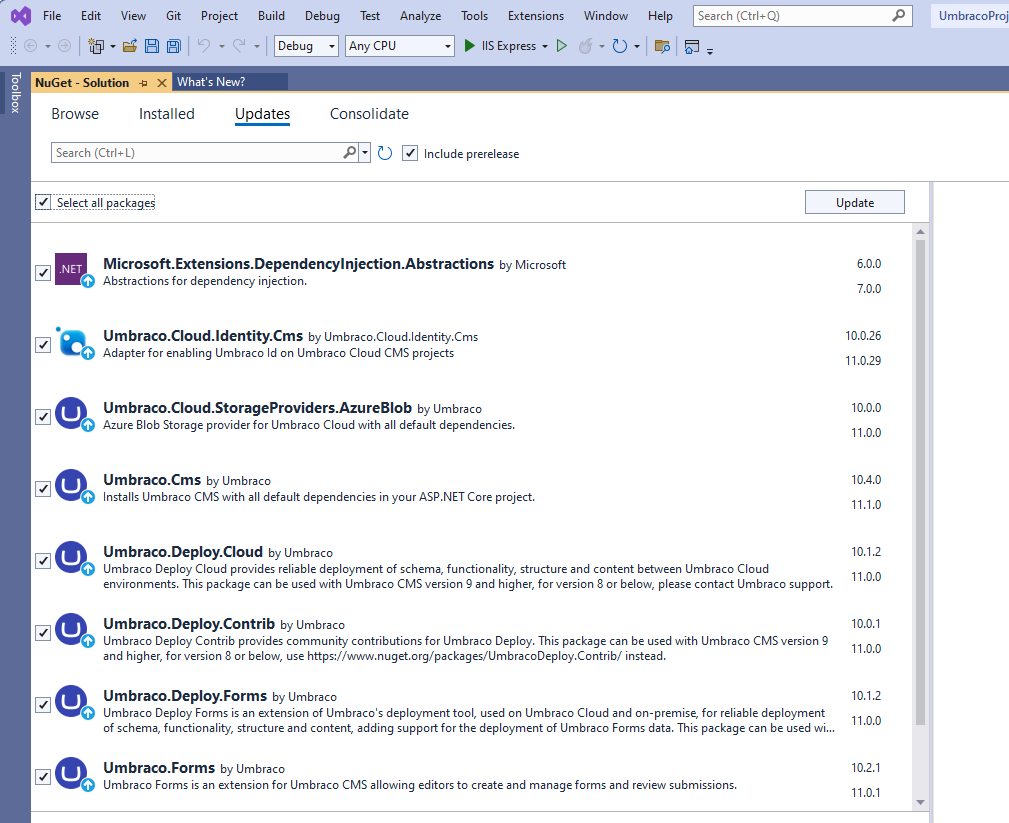The height and width of the screenshot is (823, 1009).
Task: Expand the Hot Reload options arrow
Action: (602, 46)
